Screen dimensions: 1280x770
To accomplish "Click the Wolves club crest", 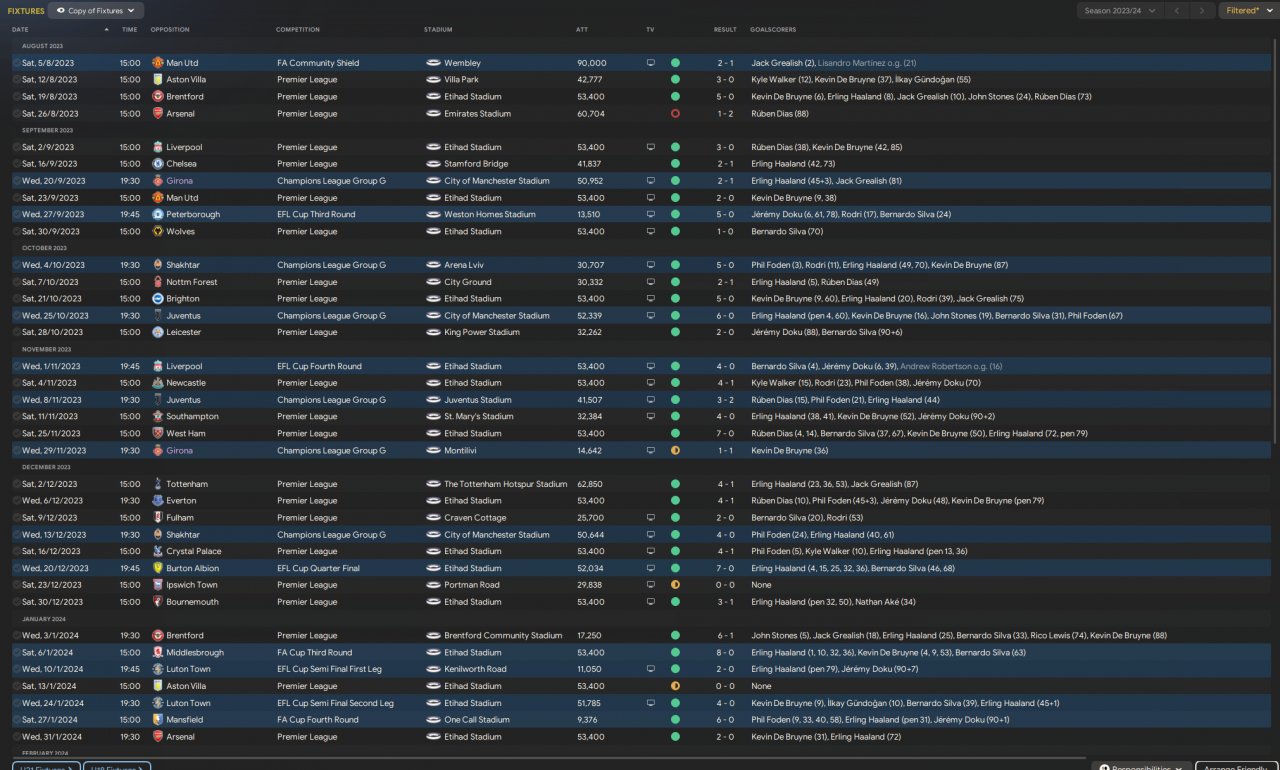I will pos(158,231).
